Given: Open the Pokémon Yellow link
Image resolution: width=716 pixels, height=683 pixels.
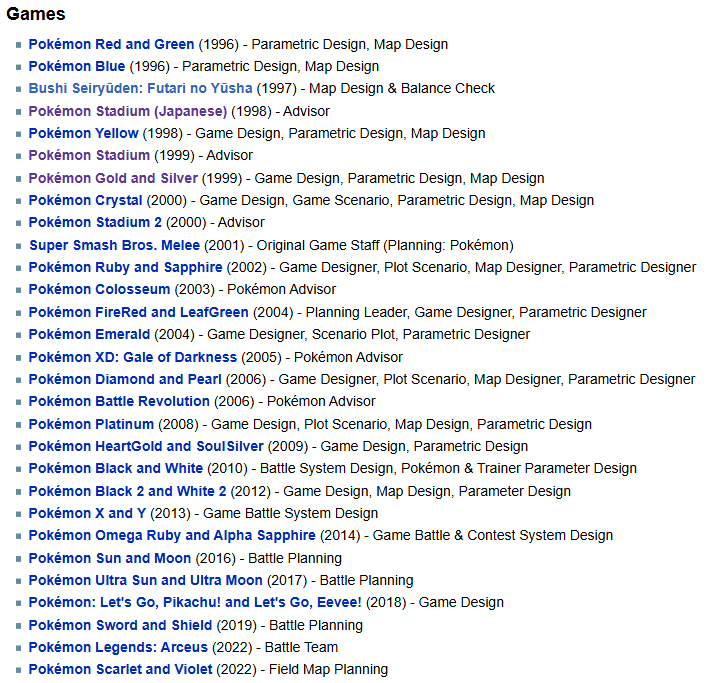Looking at the screenshot, I should [84, 133].
